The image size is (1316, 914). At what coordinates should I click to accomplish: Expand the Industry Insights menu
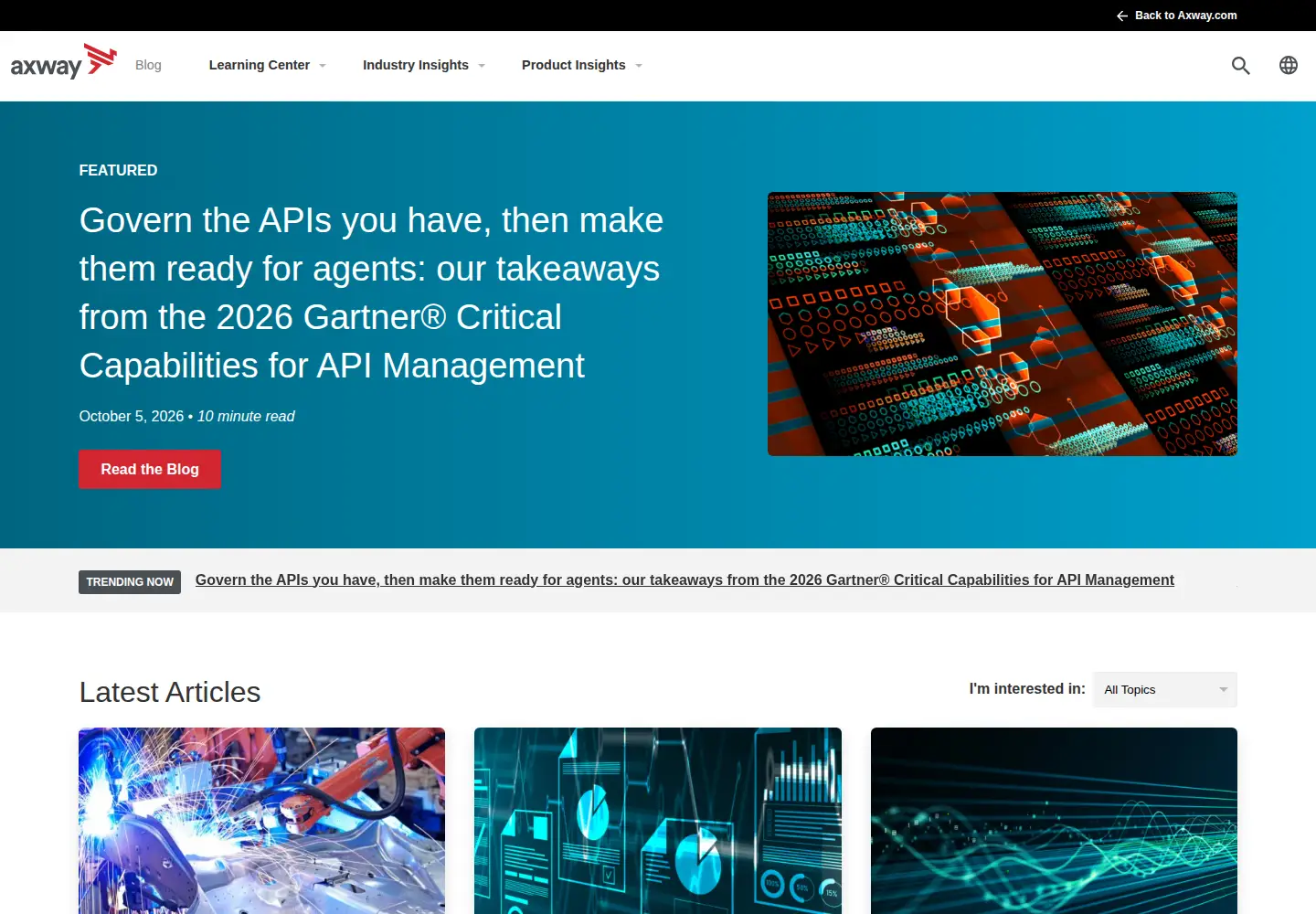[423, 65]
